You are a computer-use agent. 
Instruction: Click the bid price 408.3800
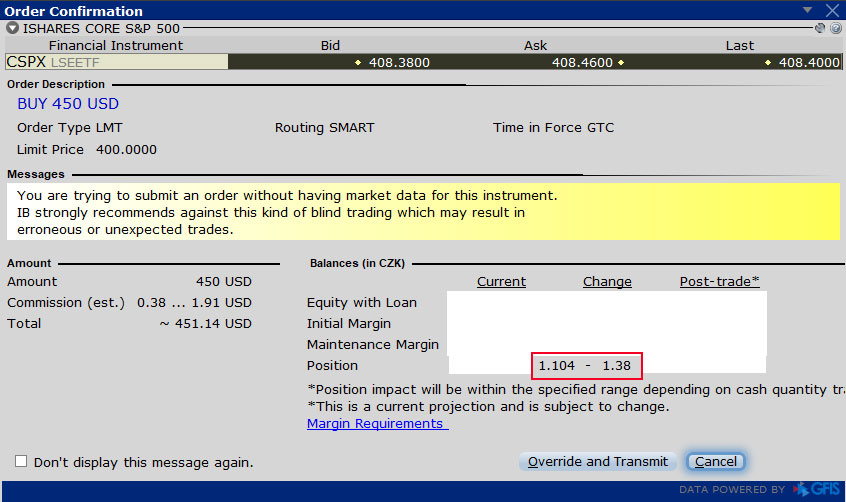coord(399,63)
